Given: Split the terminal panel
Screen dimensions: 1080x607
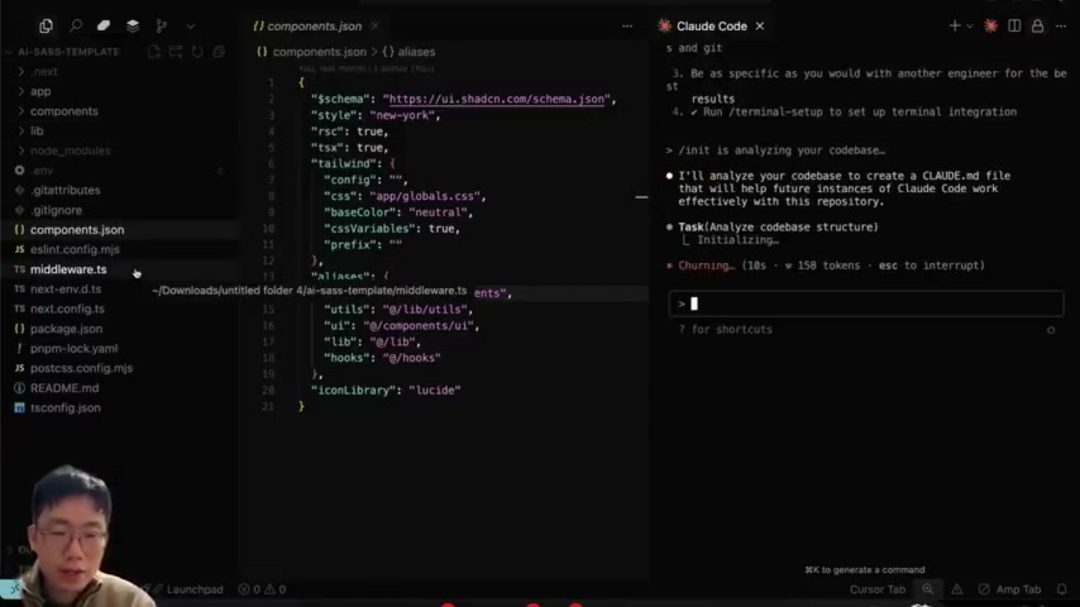Looking at the screenshot, I should click(1014, 26).
